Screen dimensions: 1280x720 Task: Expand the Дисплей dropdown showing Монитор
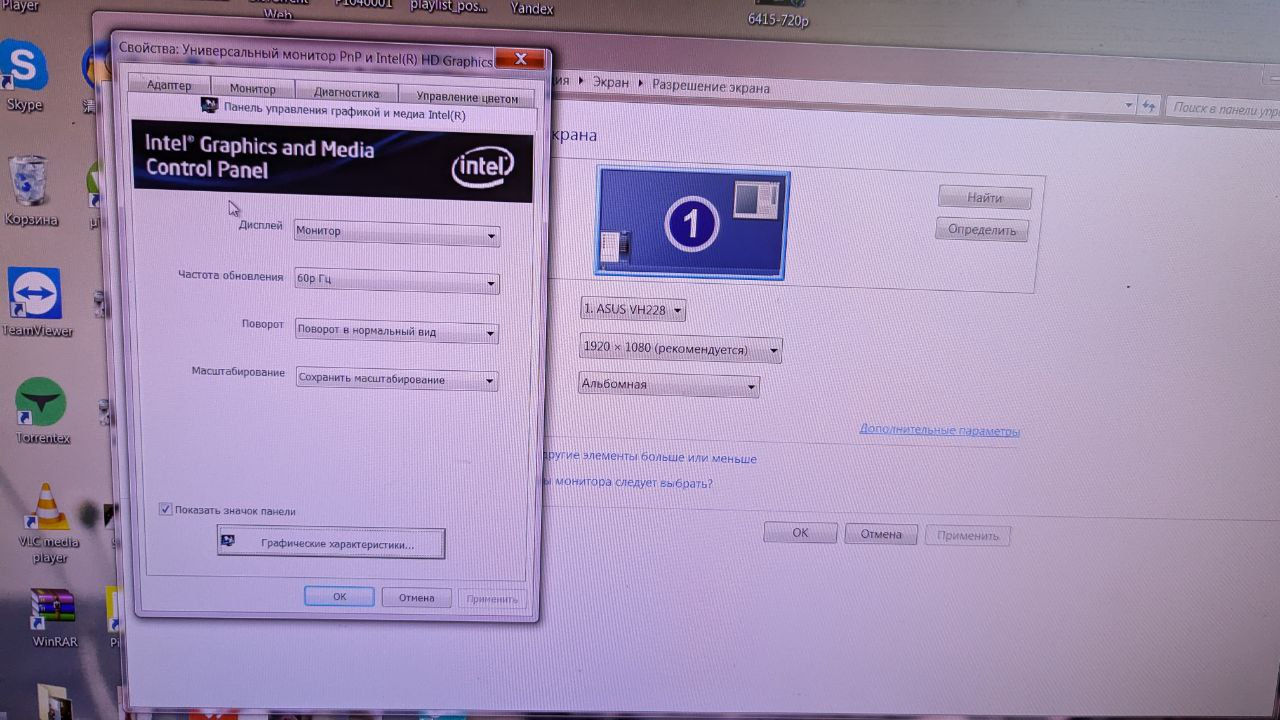(397, 233)
